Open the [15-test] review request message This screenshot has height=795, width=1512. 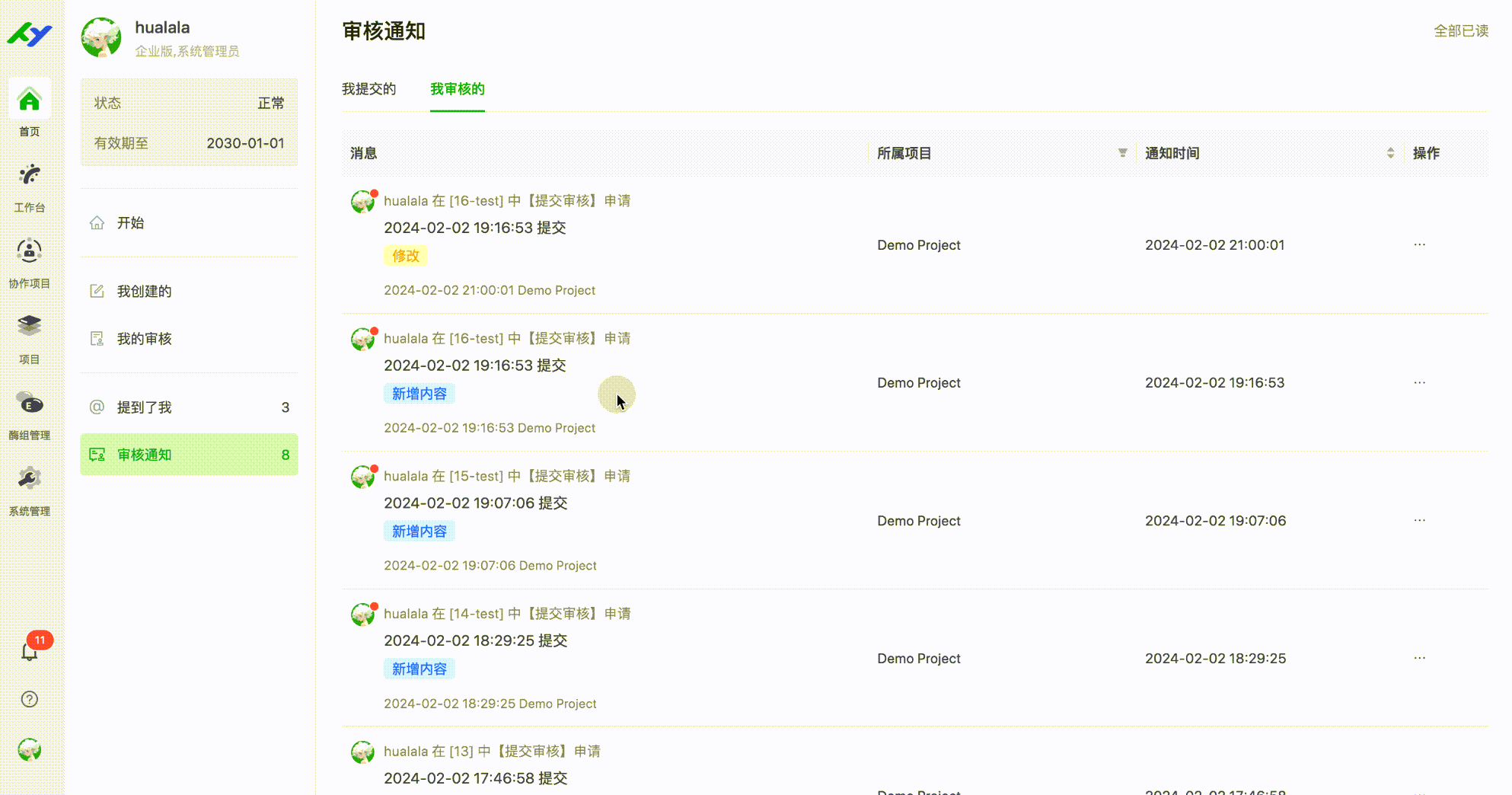click(506, 476)
